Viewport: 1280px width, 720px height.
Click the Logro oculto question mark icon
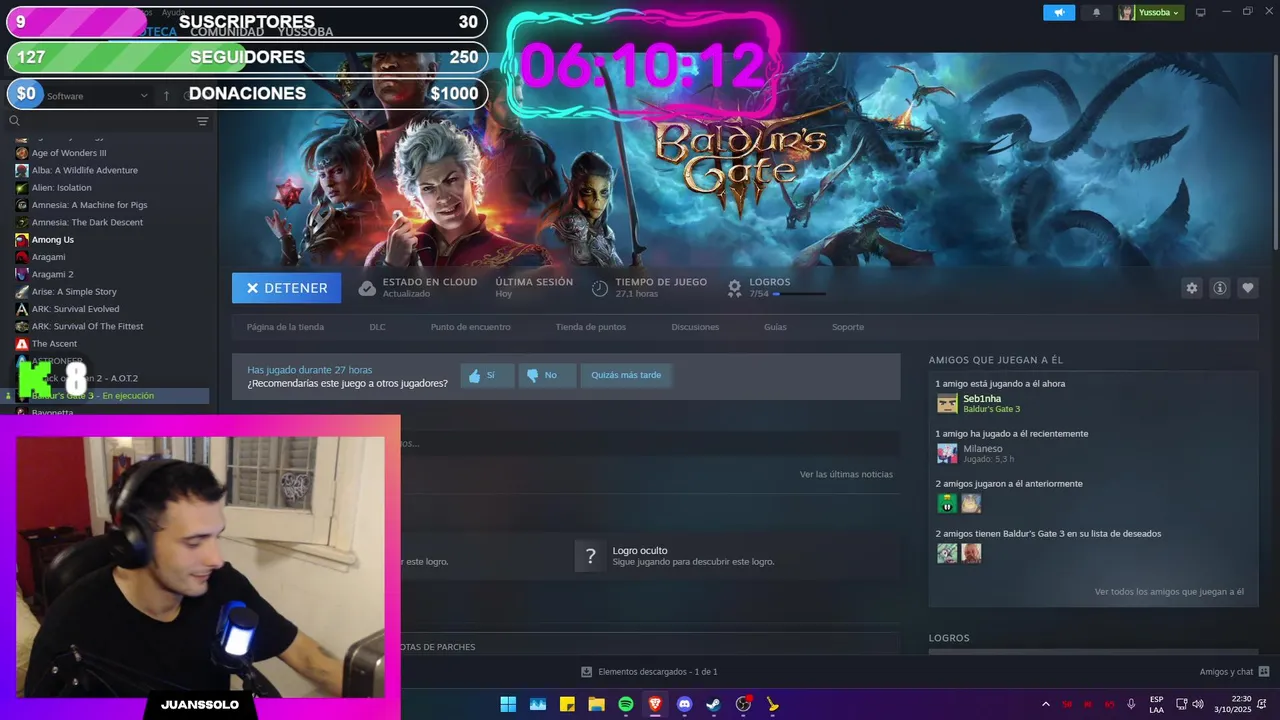pos(590,556)
